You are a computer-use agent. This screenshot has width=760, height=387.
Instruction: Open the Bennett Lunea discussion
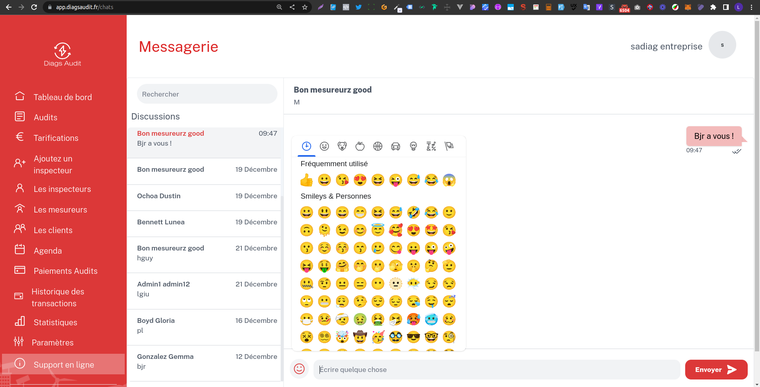(x=205, y=224)
